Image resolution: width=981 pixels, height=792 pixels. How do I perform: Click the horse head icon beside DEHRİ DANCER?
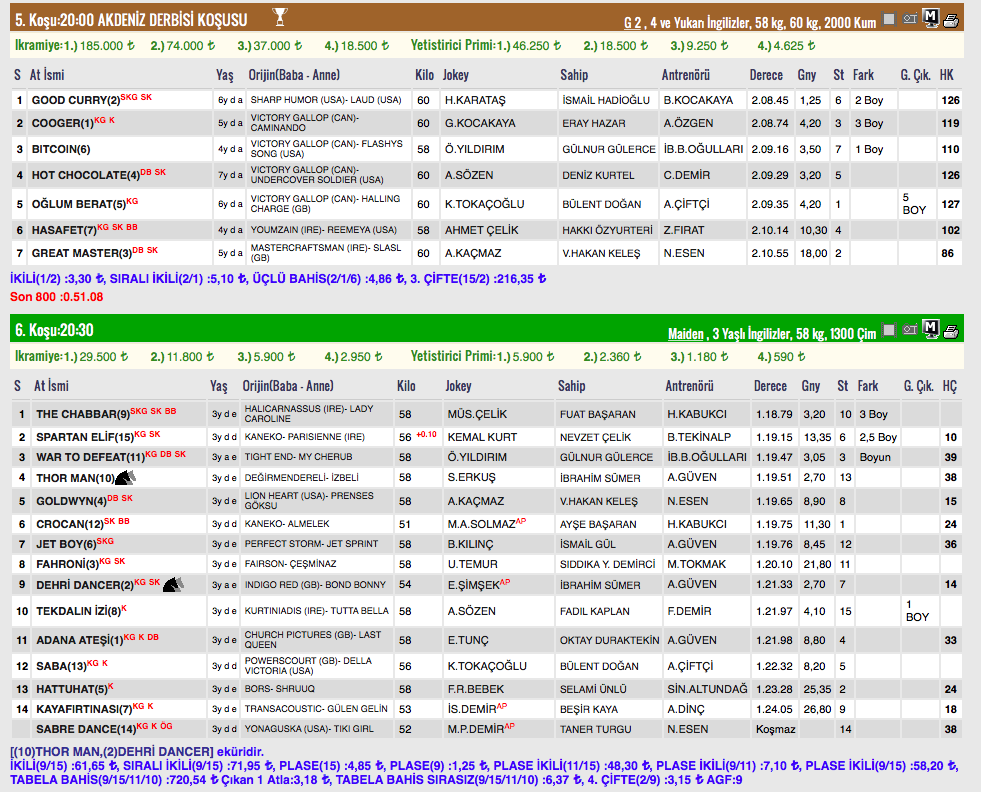(x=172, y=583)
